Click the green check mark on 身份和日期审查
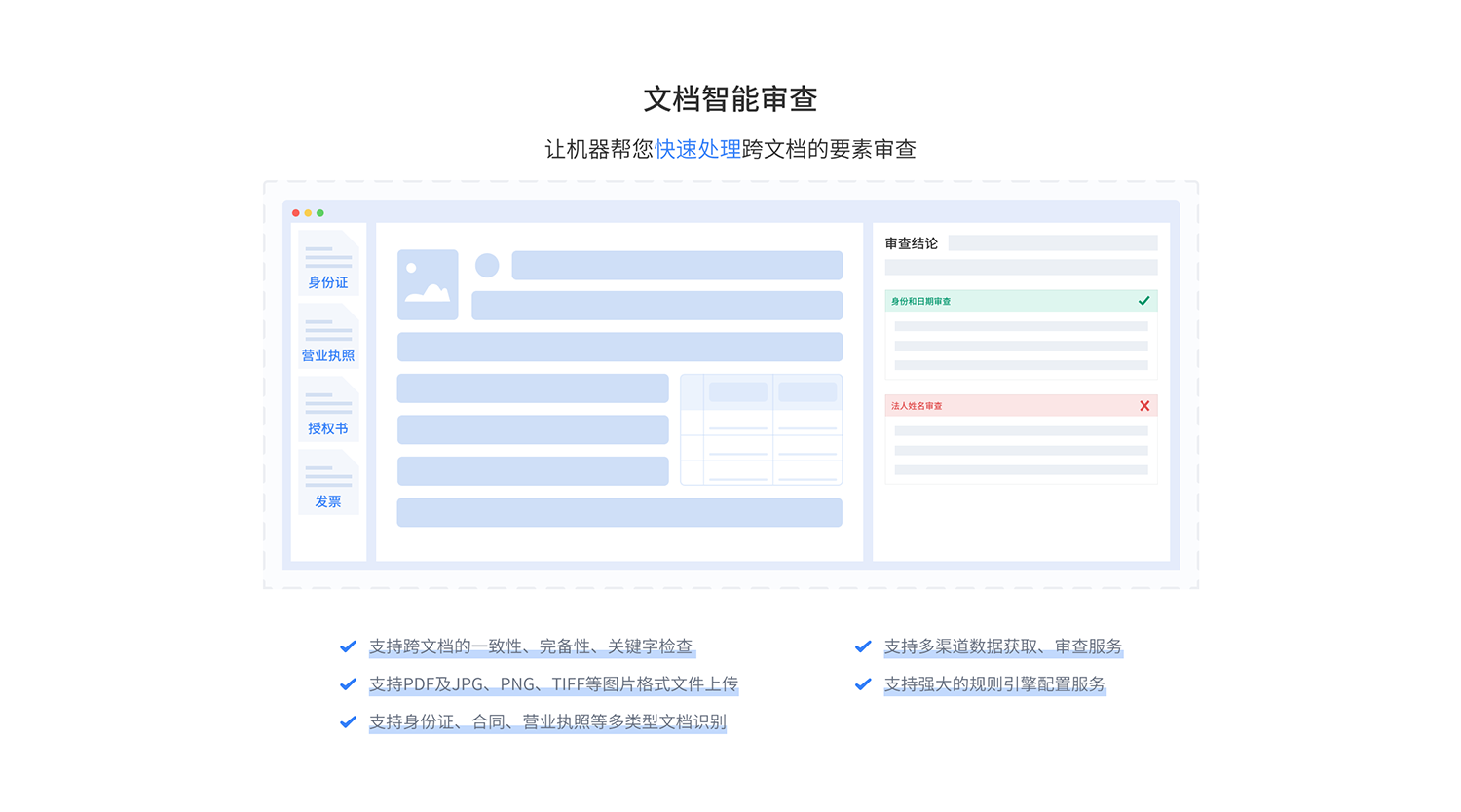The image size is (1461, 812). click(1144, 301)
